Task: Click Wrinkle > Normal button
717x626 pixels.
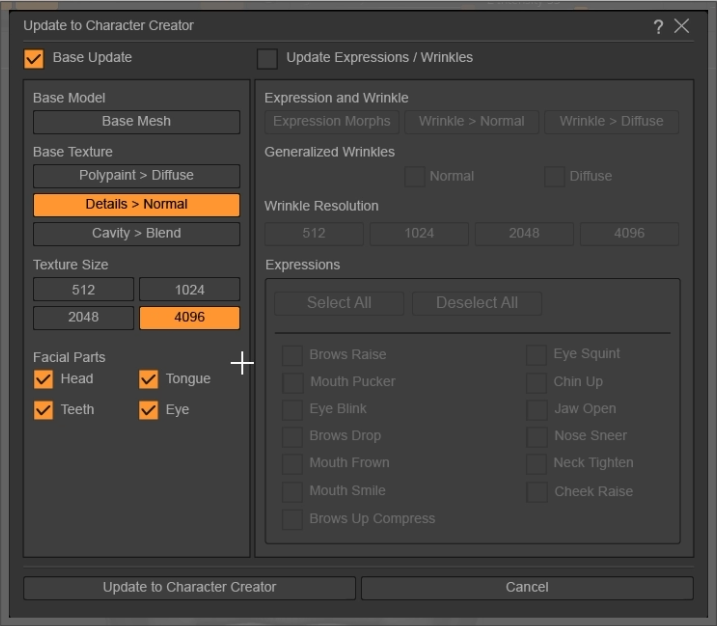Action: (471, 122)
